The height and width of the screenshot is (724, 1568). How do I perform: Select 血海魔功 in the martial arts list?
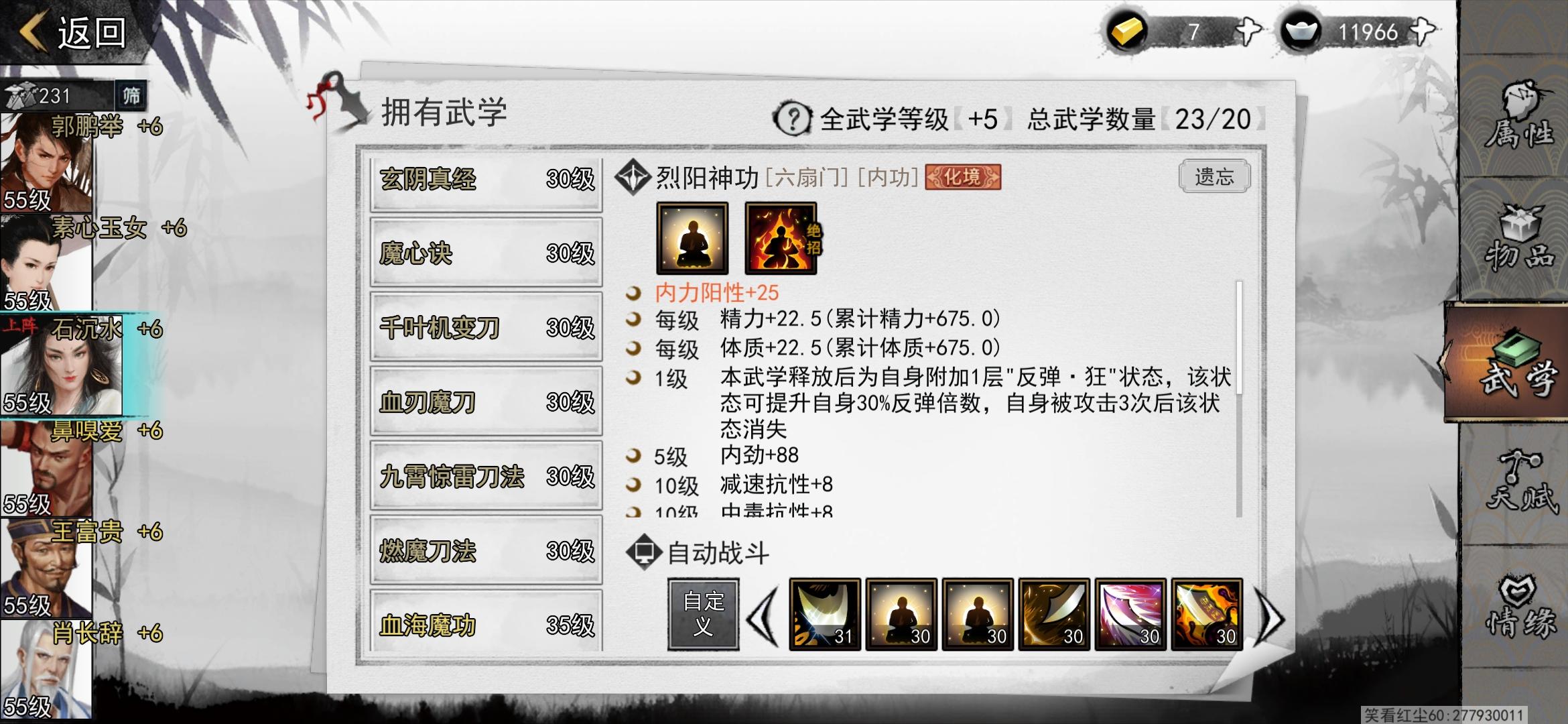486,625
